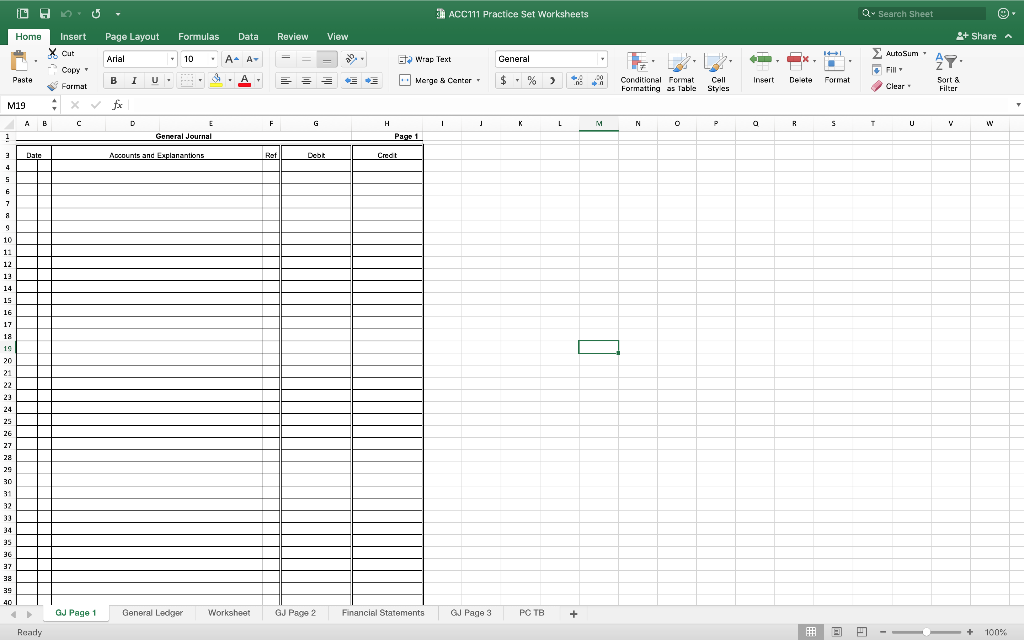The width and height of the screenshot is (1024, 640).
Task: Expand the Copy dropdown arrow
Action: pos(86,70)
